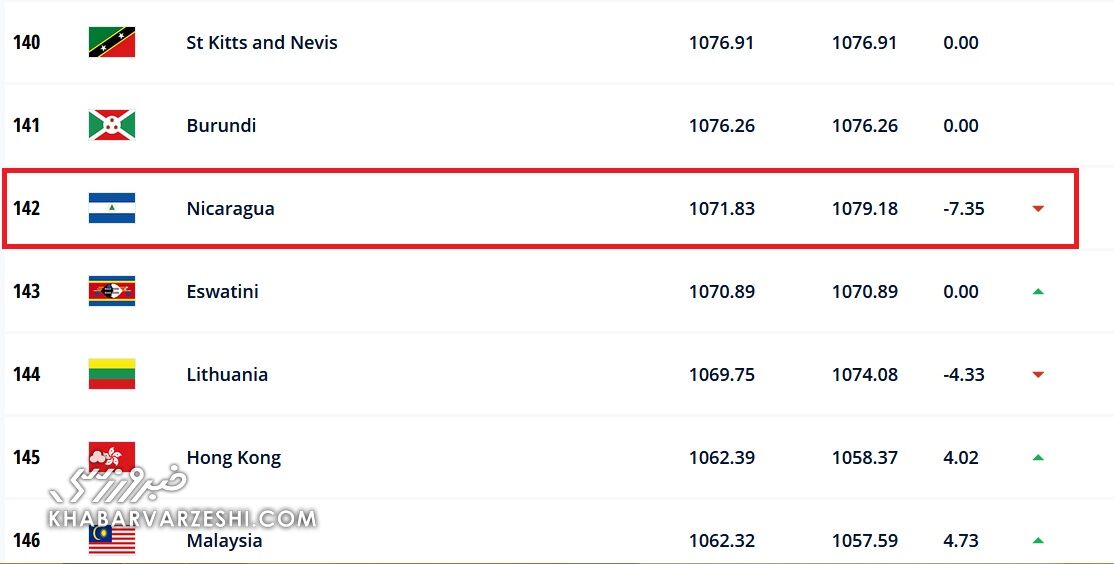Image resolution: width=1114 pixels, height=564 pixels.
Task: Open the Lithuania team link
Action: click(x=227, y=375)
